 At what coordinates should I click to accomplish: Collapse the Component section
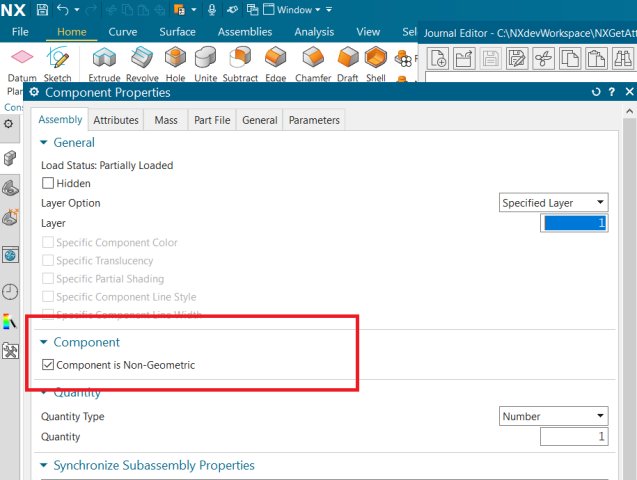pyautogui.click(x=44, y=342)
